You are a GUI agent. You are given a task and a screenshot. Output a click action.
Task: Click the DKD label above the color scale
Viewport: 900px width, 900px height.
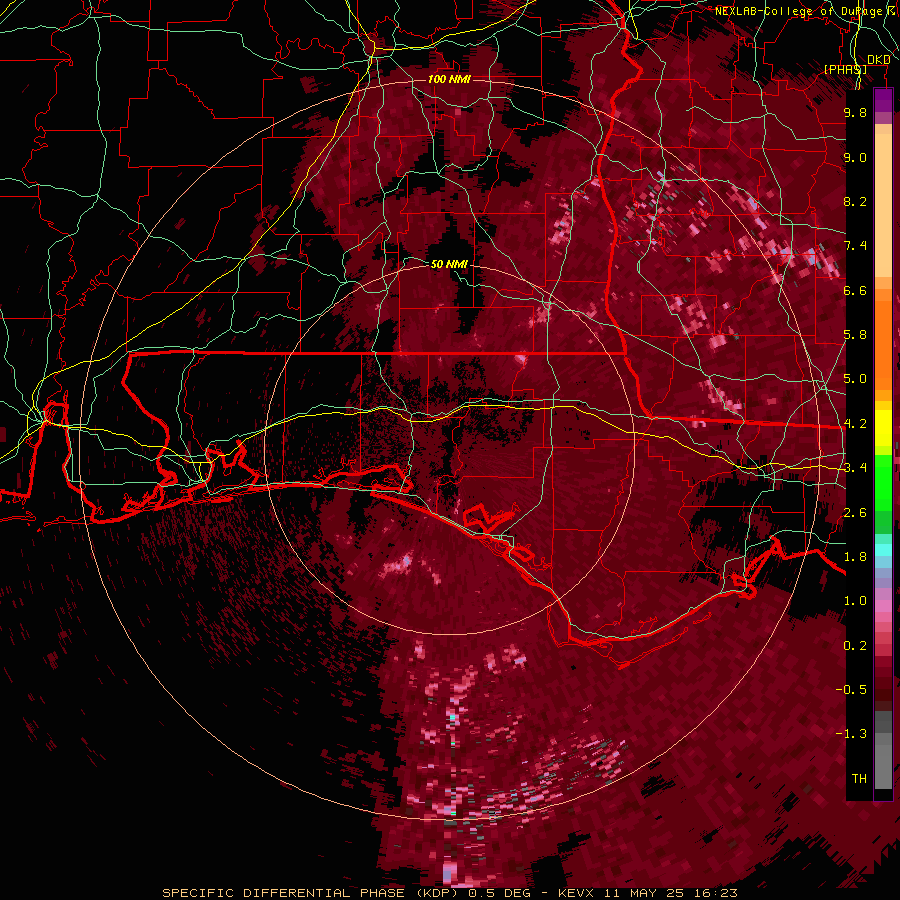(879, 60)
